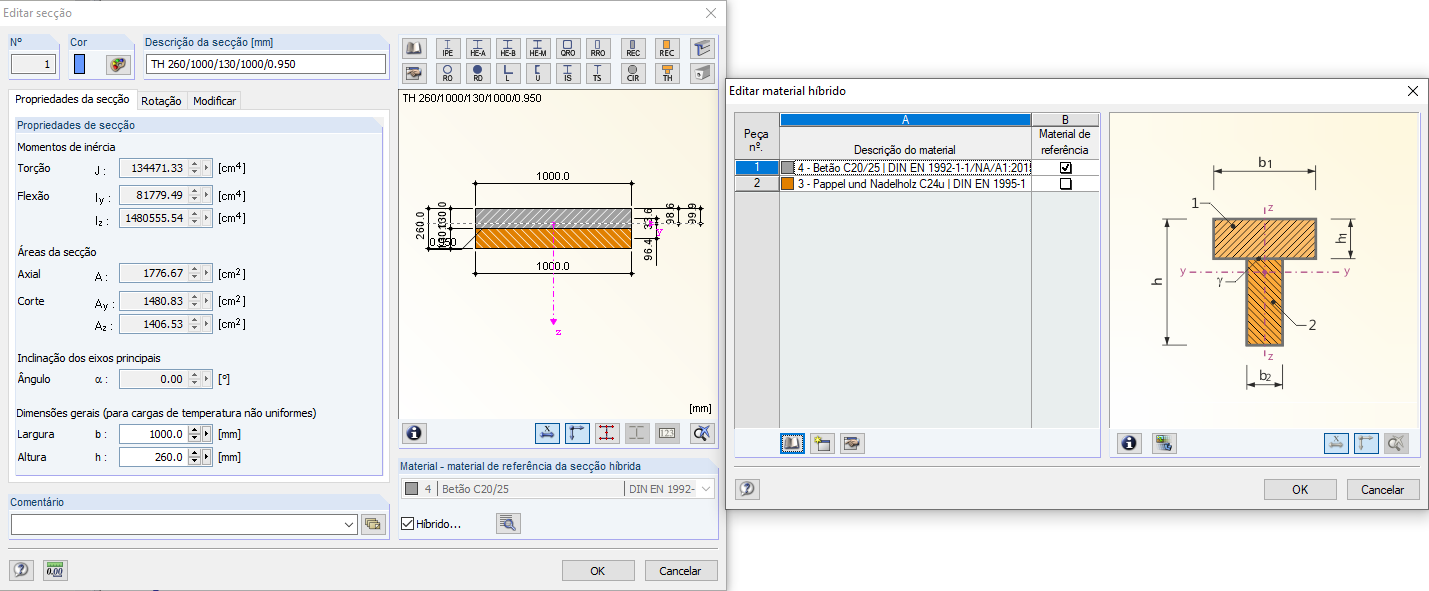Select the HE-A section type
The width and height of the screenshot is (1429, 591).
point(478,48)
